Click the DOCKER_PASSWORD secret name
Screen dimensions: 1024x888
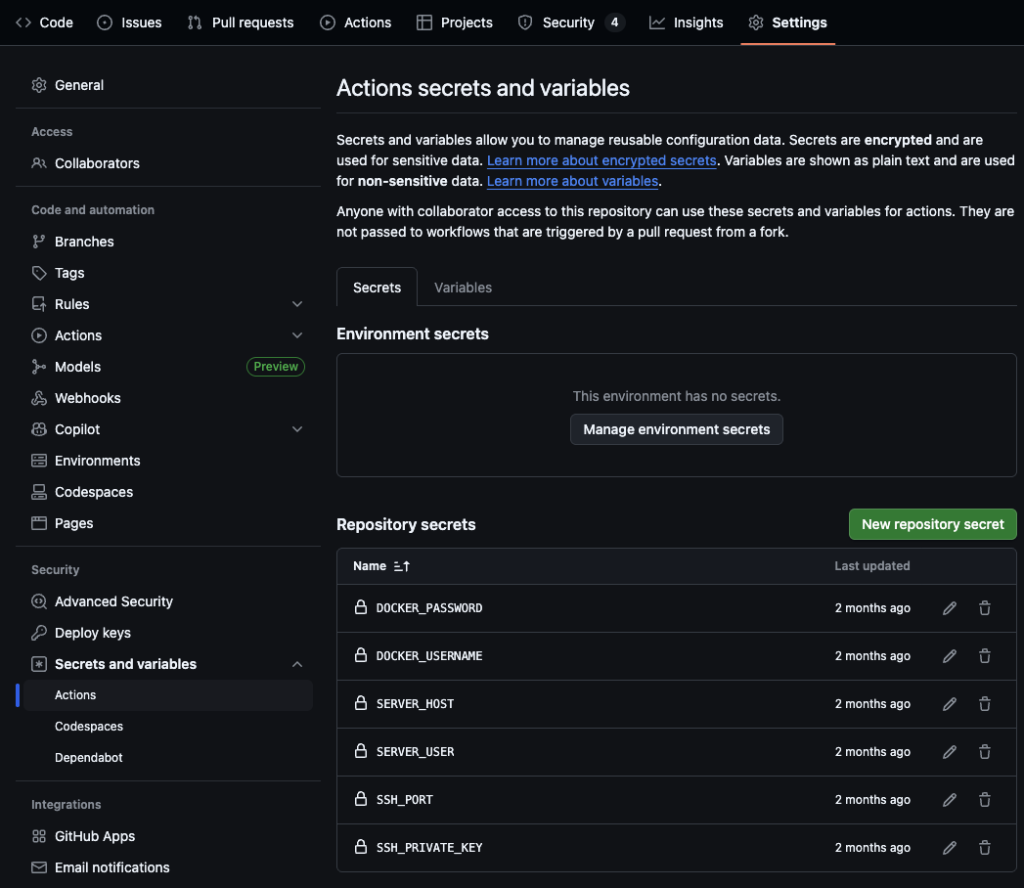[429, 609]
